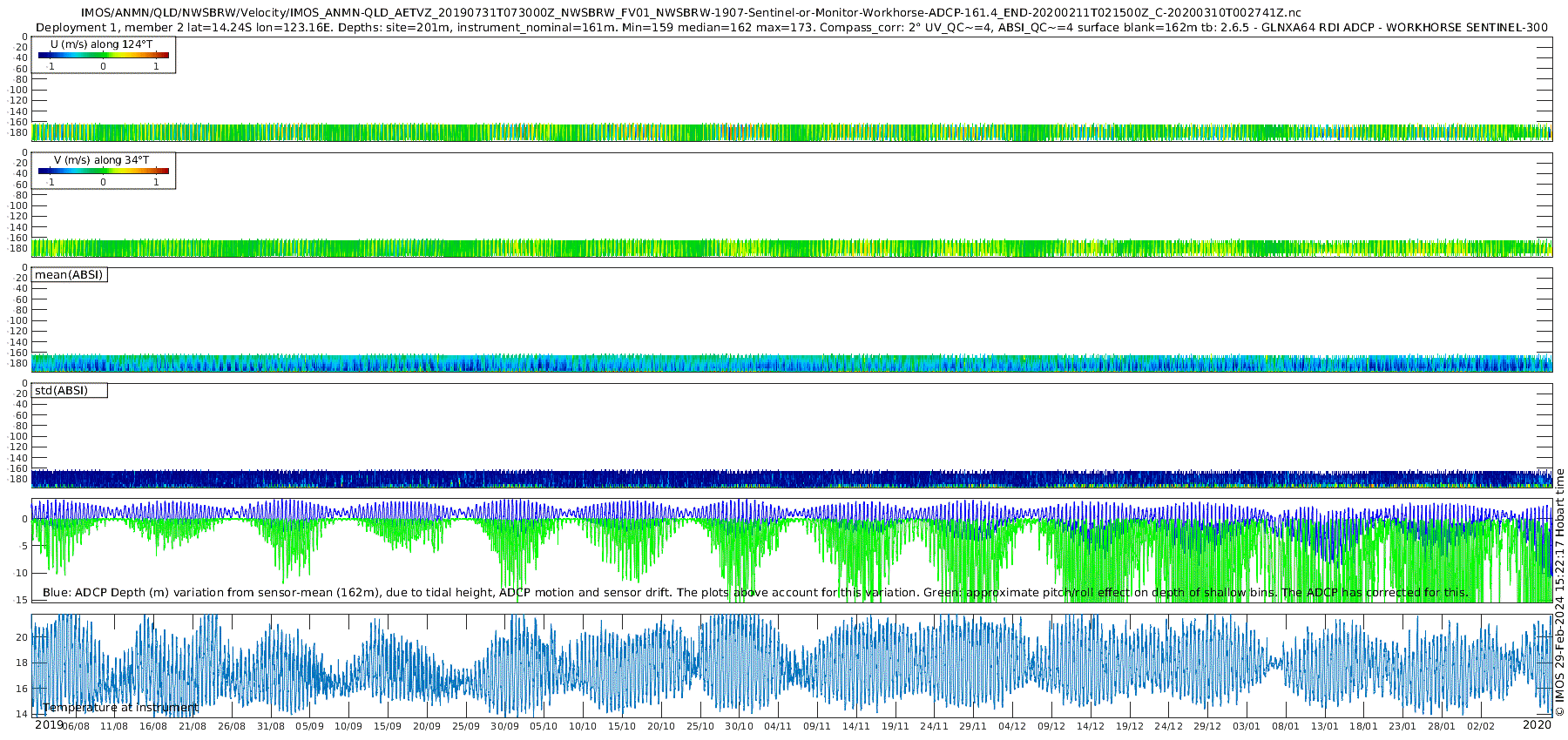Image resolution: width=1568 pixels, height=740 pixels.
Task: Click the 09/11 date tick label
Action: (817, 726)
